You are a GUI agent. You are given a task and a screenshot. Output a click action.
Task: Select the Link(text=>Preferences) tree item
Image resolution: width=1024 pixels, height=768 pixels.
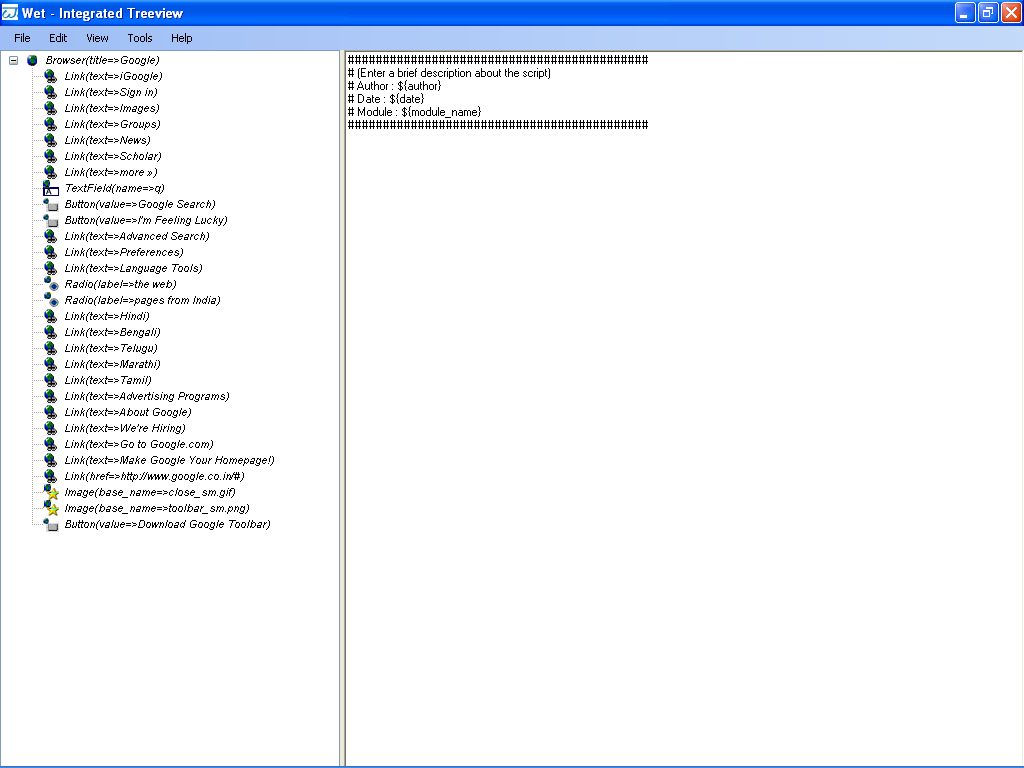coord(124,252)
